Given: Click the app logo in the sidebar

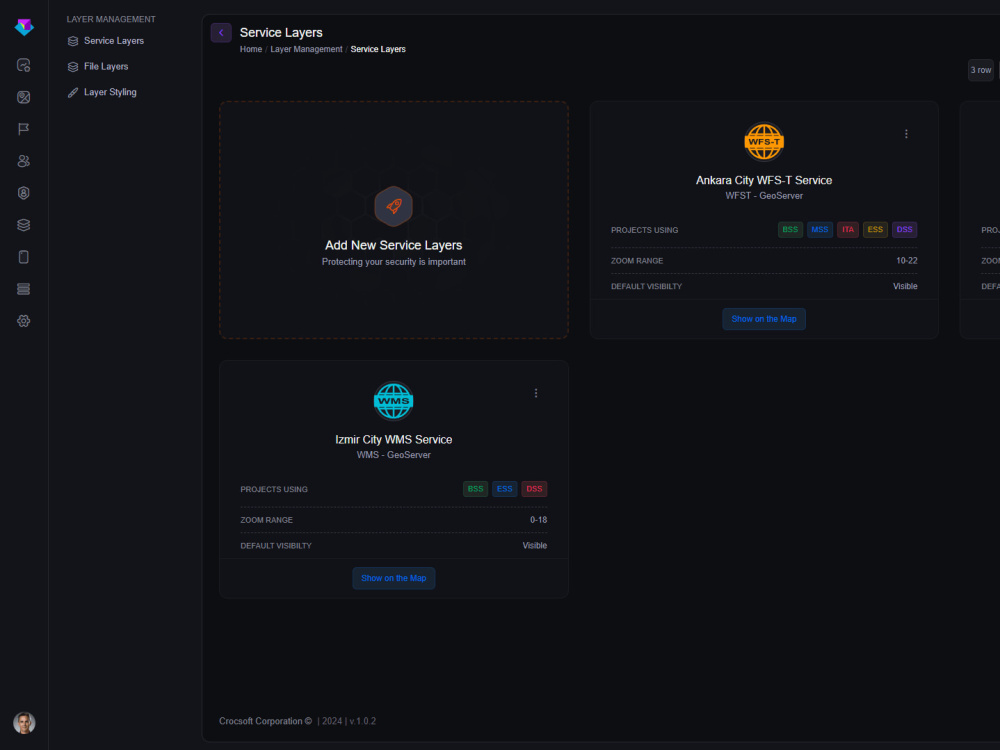Looking at the screenshot, I should tap(24, 27).
